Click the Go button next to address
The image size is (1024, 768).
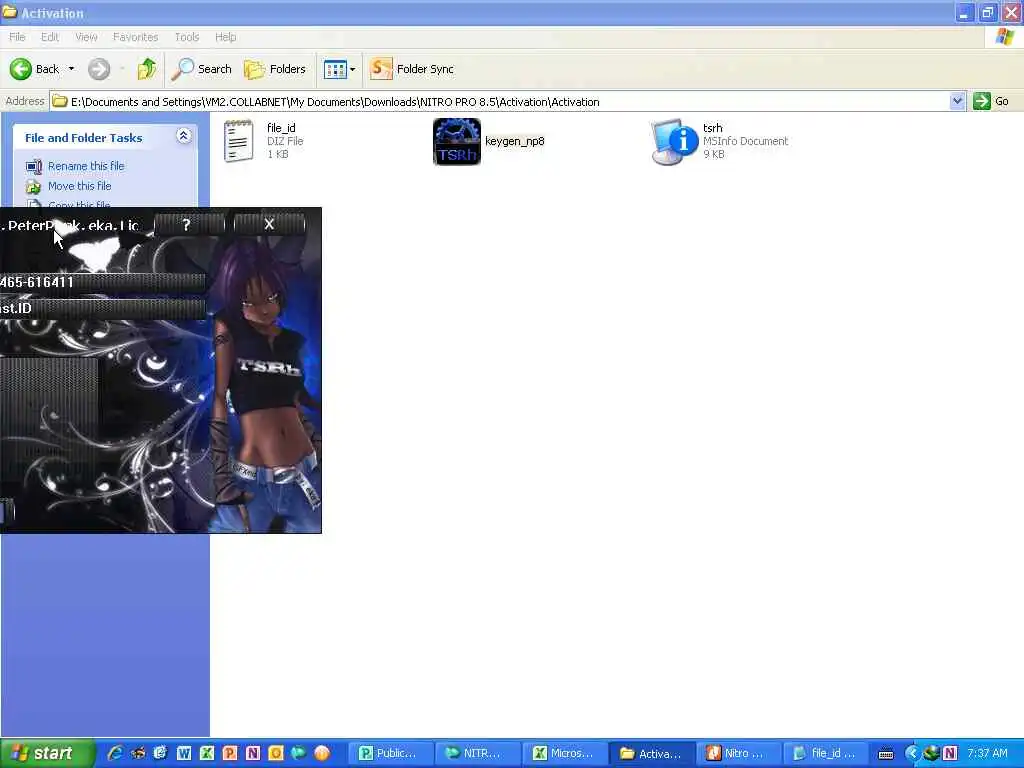[x=991, y=101]
